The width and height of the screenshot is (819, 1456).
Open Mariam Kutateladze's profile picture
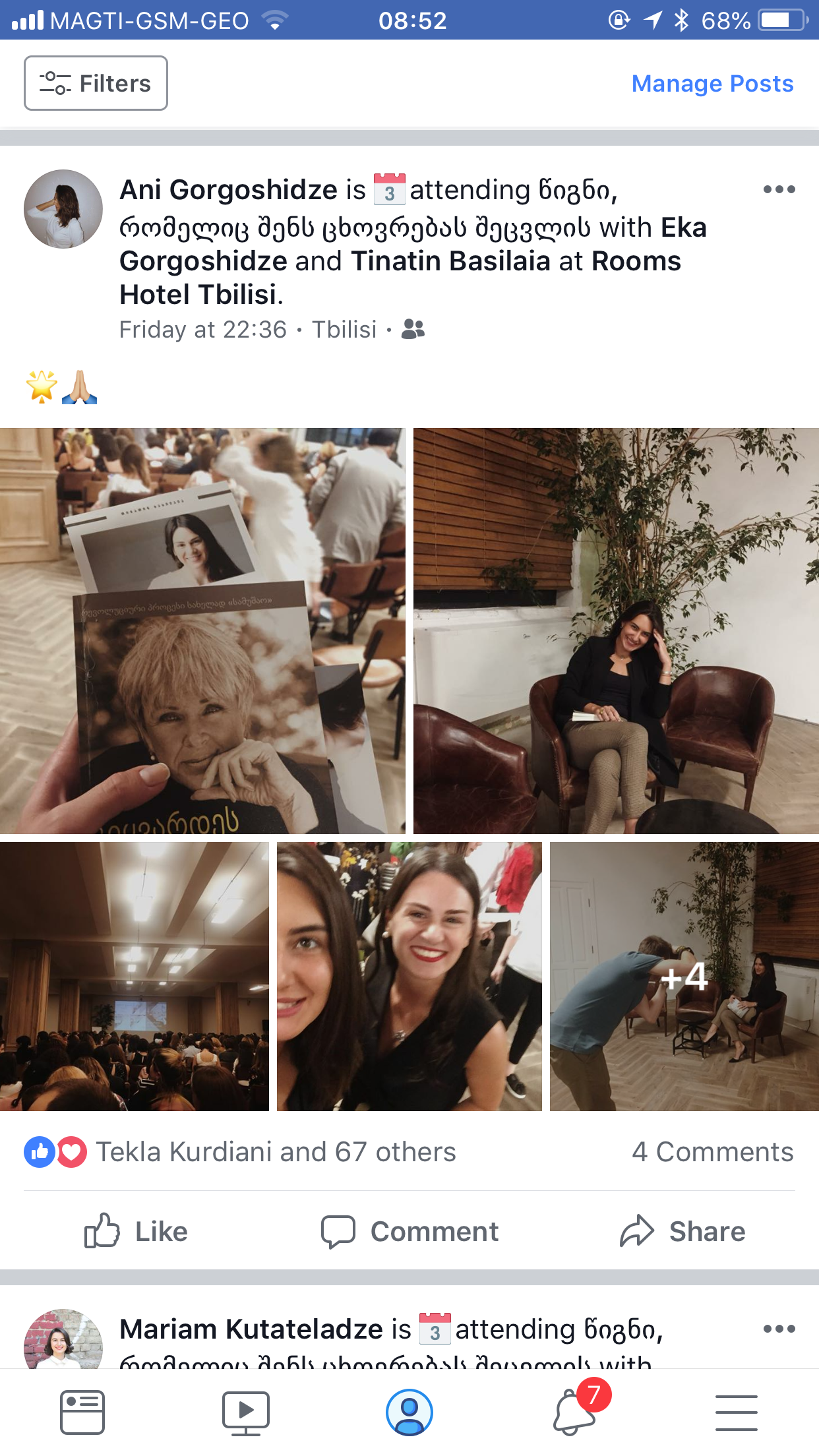click(x=63, y=1339)
